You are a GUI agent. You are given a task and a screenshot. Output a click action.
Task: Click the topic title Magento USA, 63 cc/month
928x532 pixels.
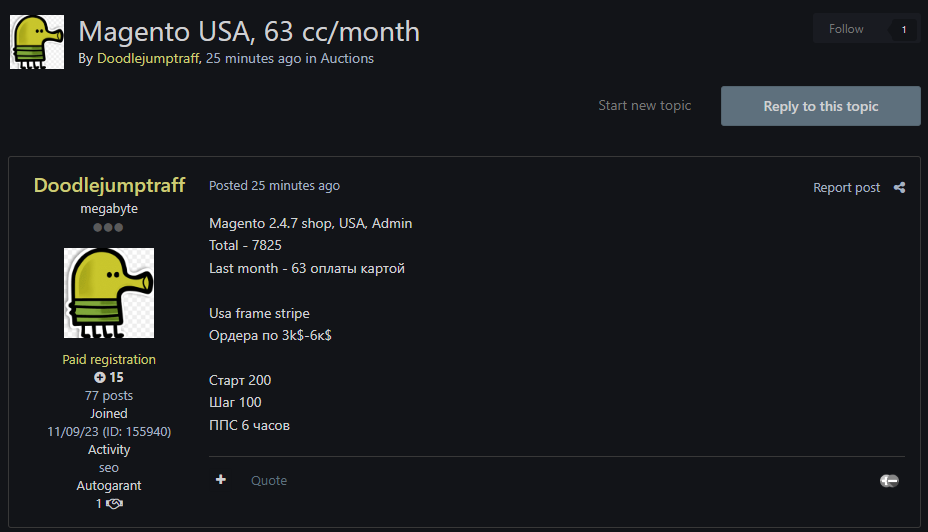(x=249, y=31)
